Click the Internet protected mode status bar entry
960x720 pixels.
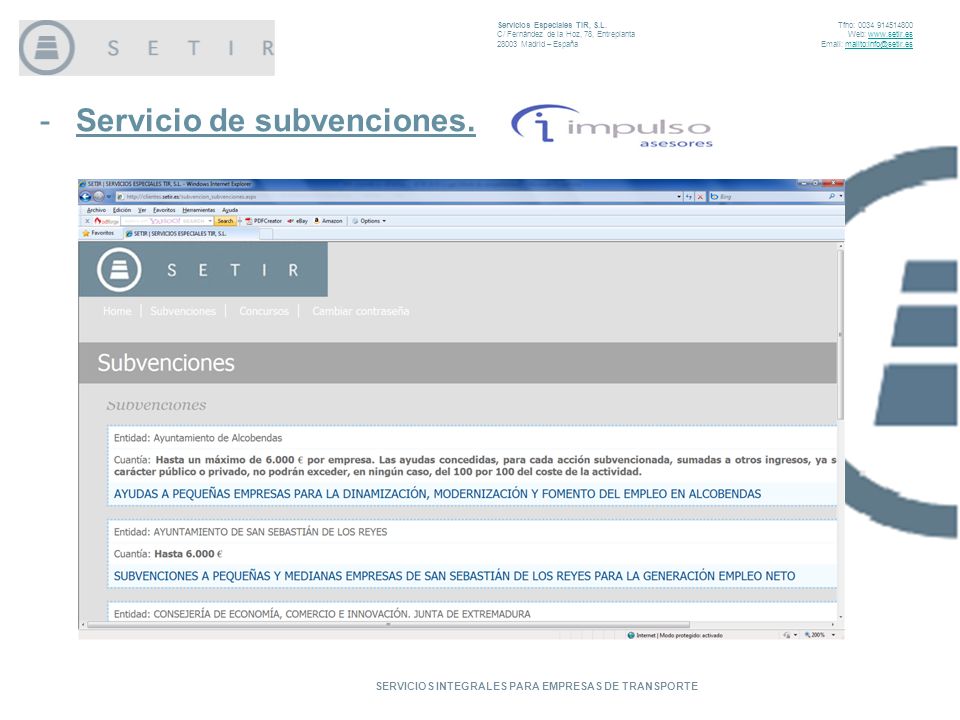point(675,636)
